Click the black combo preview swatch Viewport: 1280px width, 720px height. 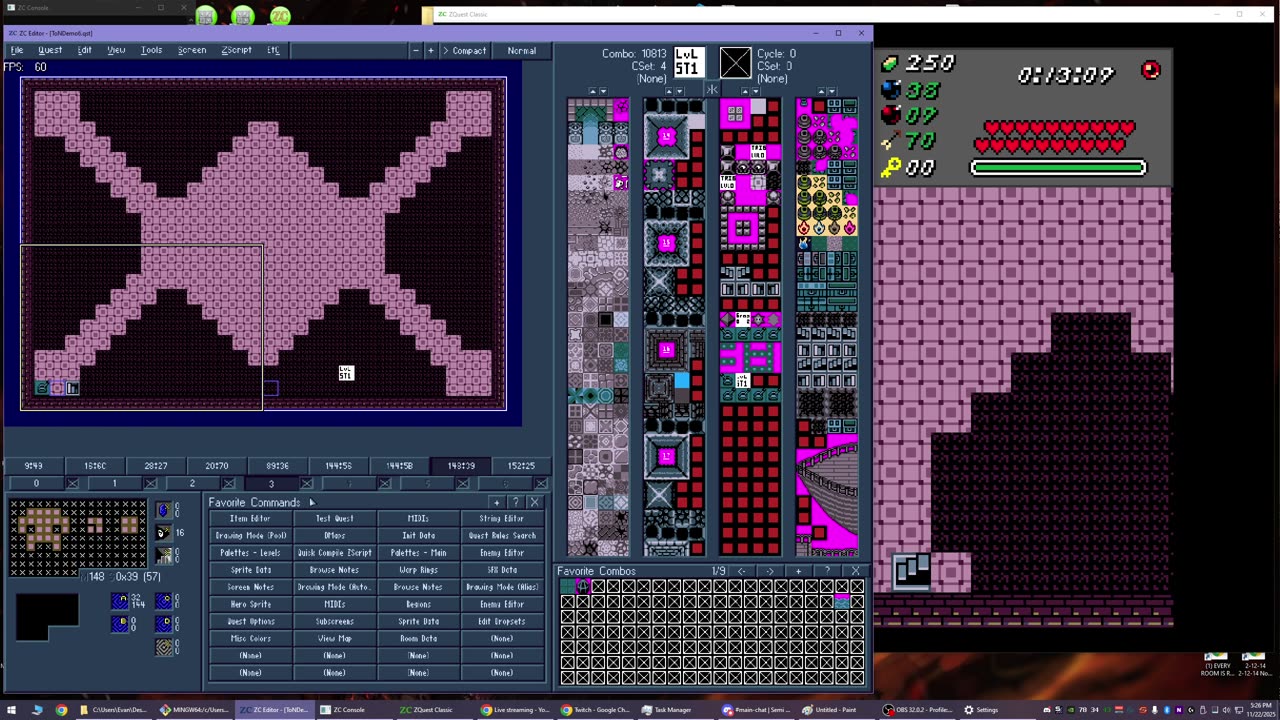[47, 617]
